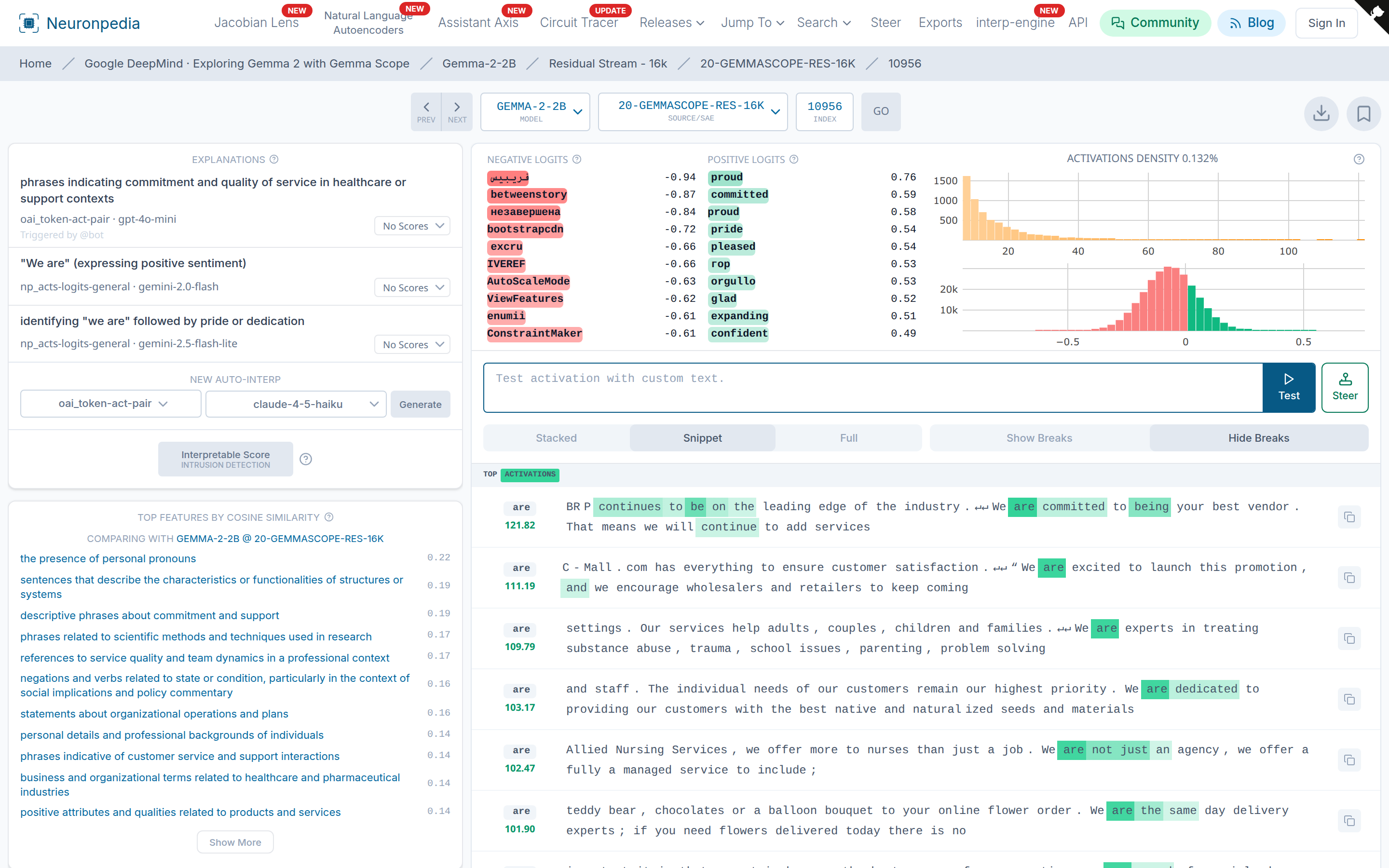Expand No Scores for the gemini-2.5-flash-lite explanation
The image size is (1389, 868).
[x=412, y=344]
